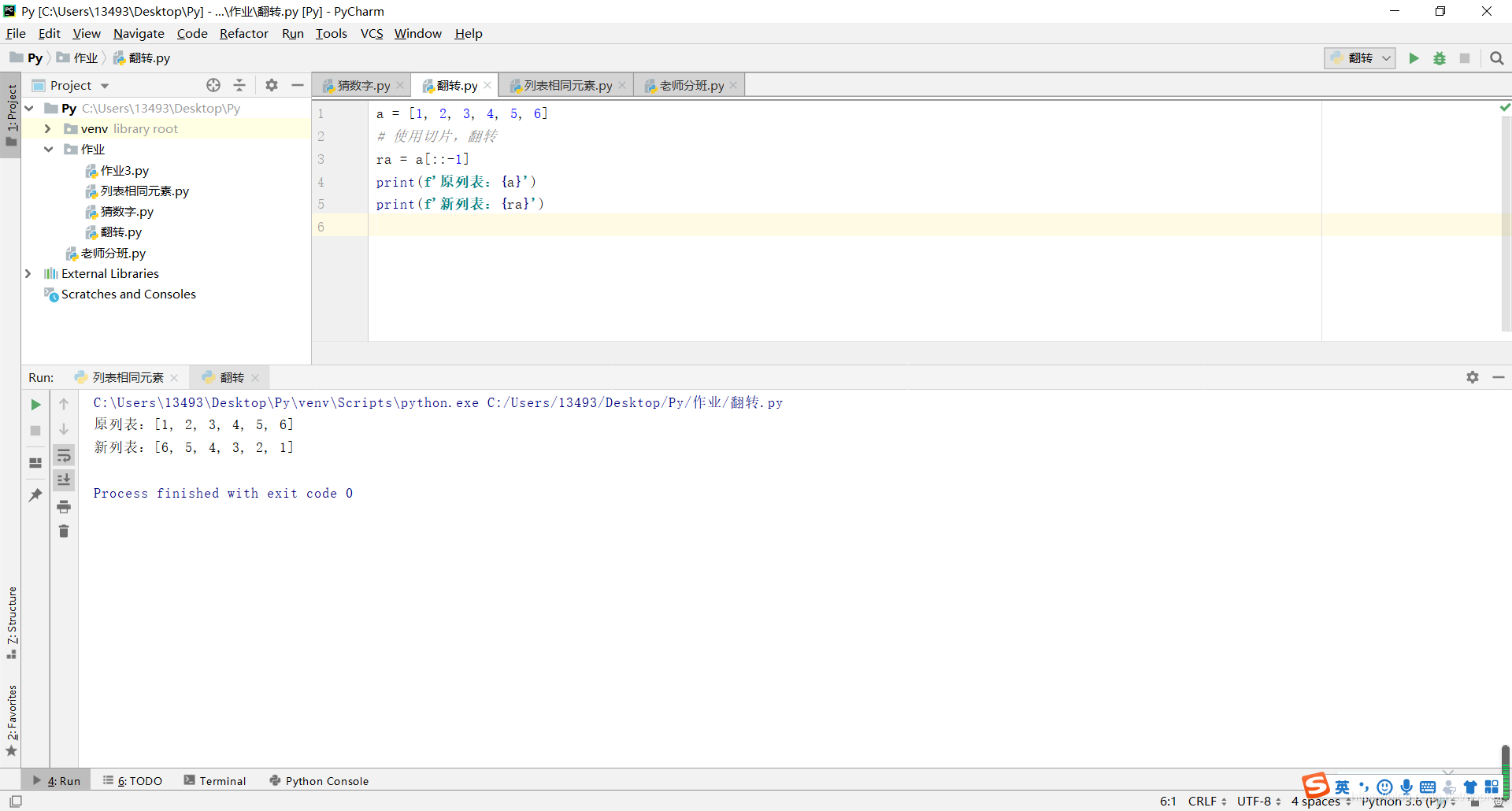Select 老师分班.py in project tree
The image size is (1512, 811).
click(106, 253)
